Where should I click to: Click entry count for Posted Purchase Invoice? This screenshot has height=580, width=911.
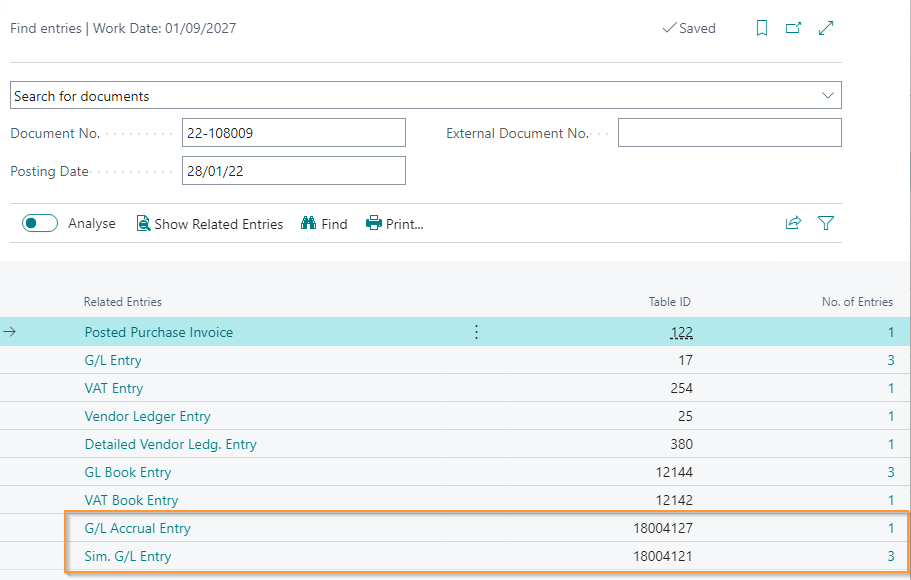[891, 332]
